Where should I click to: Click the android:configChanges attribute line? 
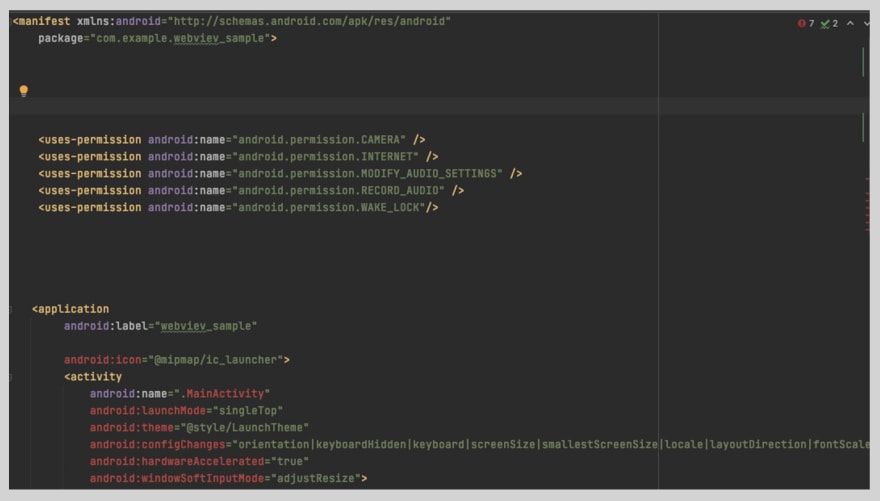point(479,444)
